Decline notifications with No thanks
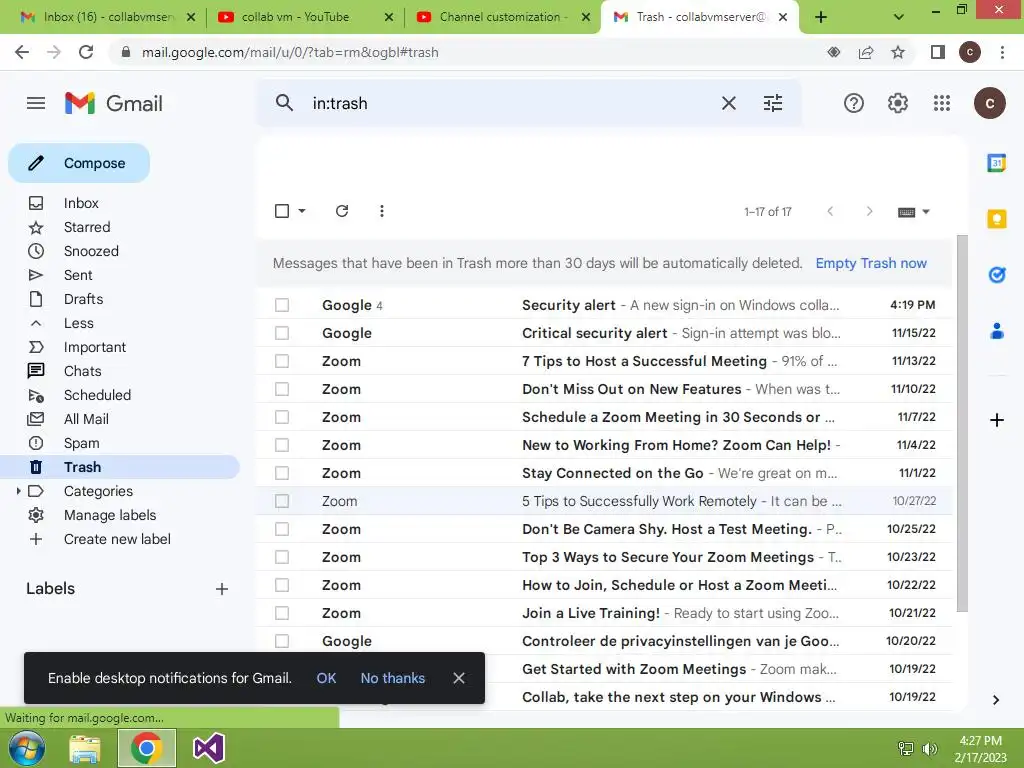Viewport: 1024px width, 768px height. click(x=392, y=678)
